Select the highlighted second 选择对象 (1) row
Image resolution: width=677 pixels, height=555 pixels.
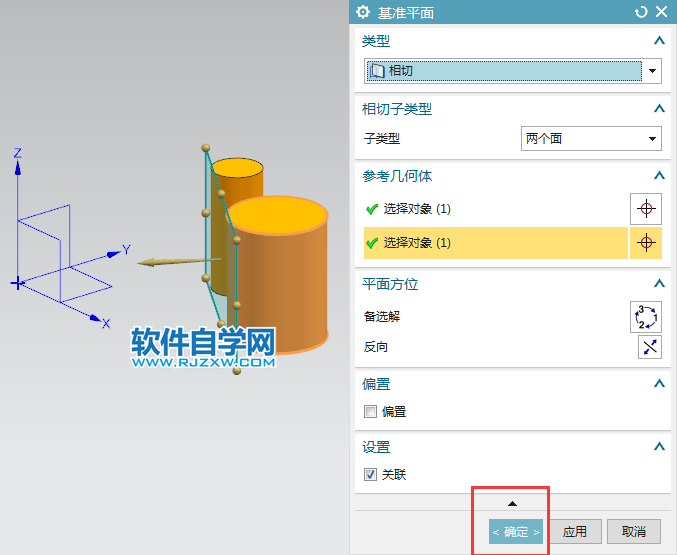click(x=496, y=243)
